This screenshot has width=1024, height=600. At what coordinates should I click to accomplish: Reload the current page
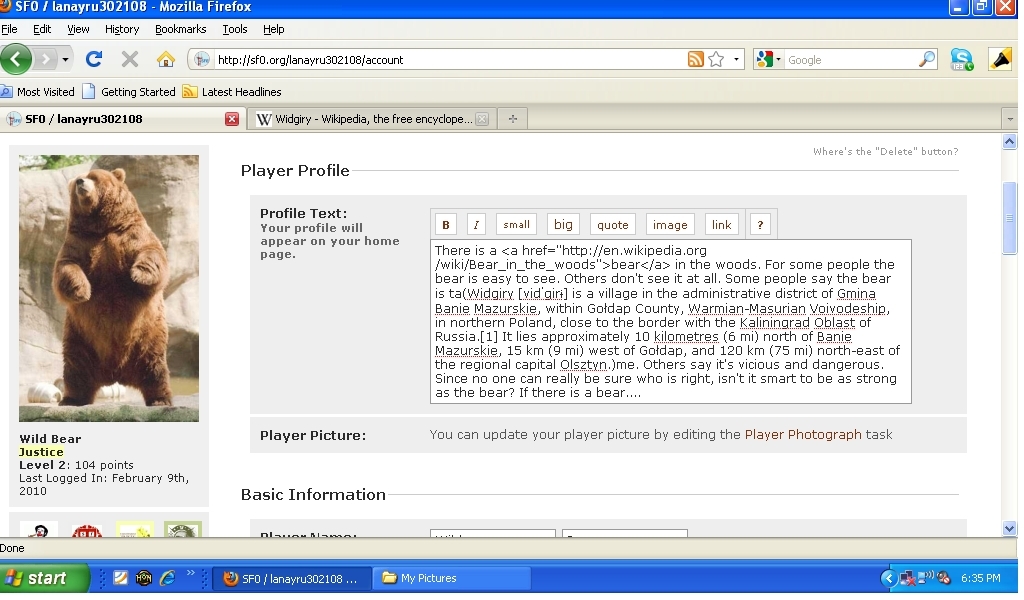(x=94, y=59)
